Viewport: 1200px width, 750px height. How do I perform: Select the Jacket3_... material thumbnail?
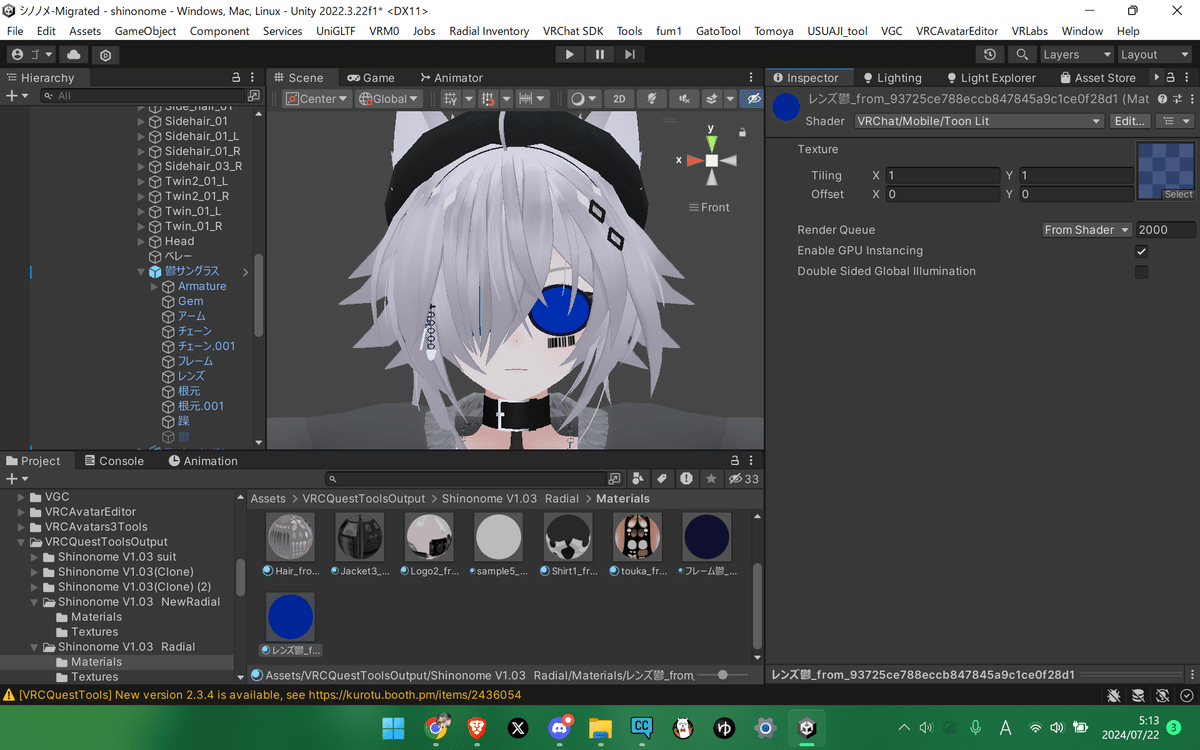click(x=360, y=538)
